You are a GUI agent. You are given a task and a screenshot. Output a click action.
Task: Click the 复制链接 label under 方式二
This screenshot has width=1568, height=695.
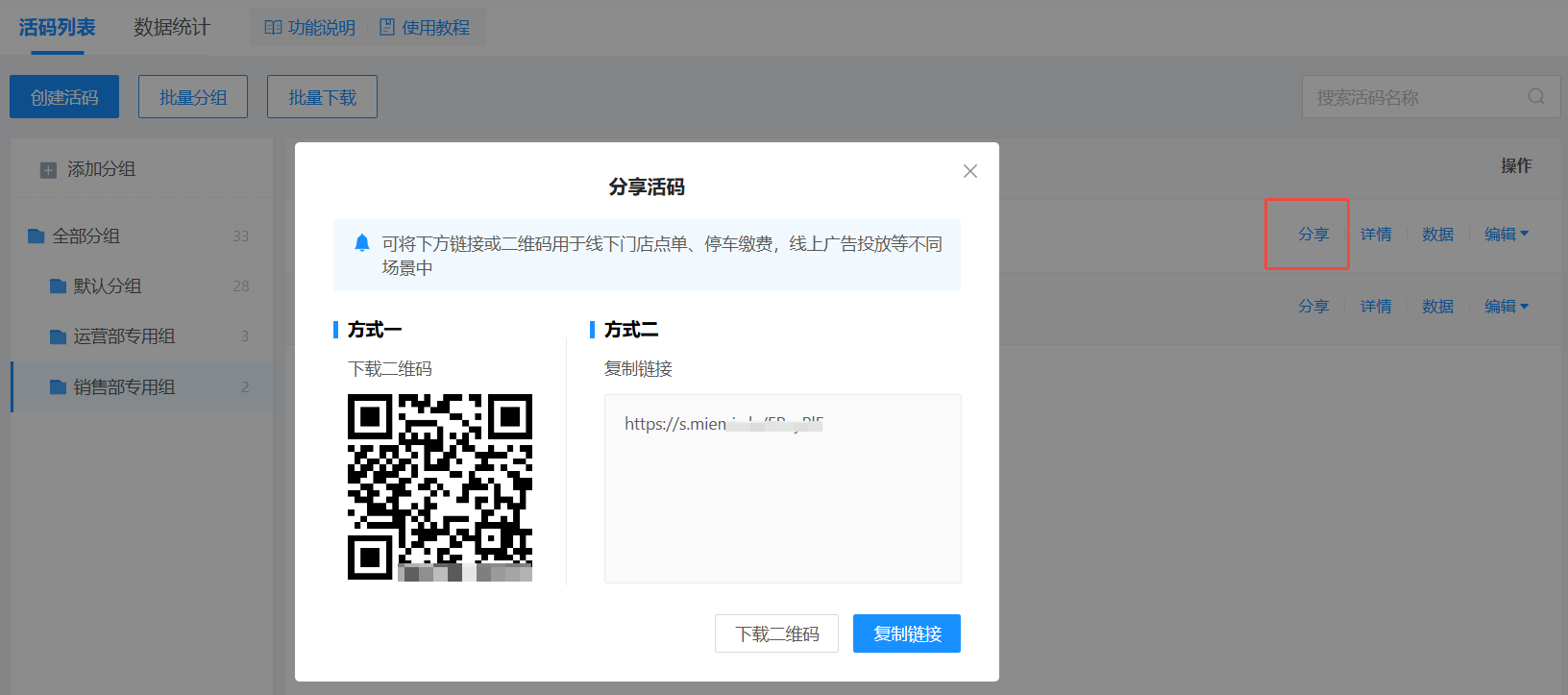pyautogui.click(x=638, y=369)
